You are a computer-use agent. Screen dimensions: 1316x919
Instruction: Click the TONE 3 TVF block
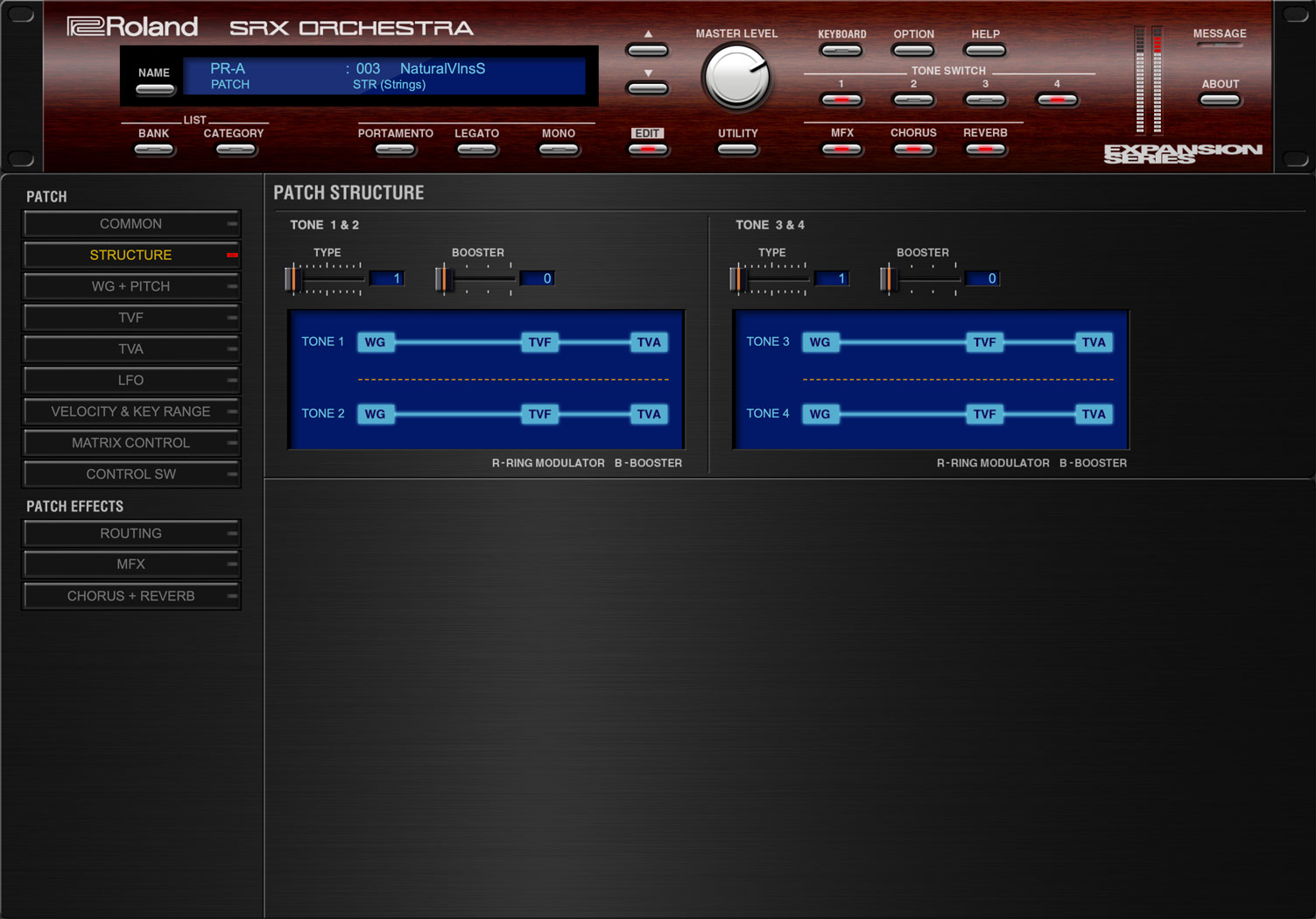[x=984, y=342]
